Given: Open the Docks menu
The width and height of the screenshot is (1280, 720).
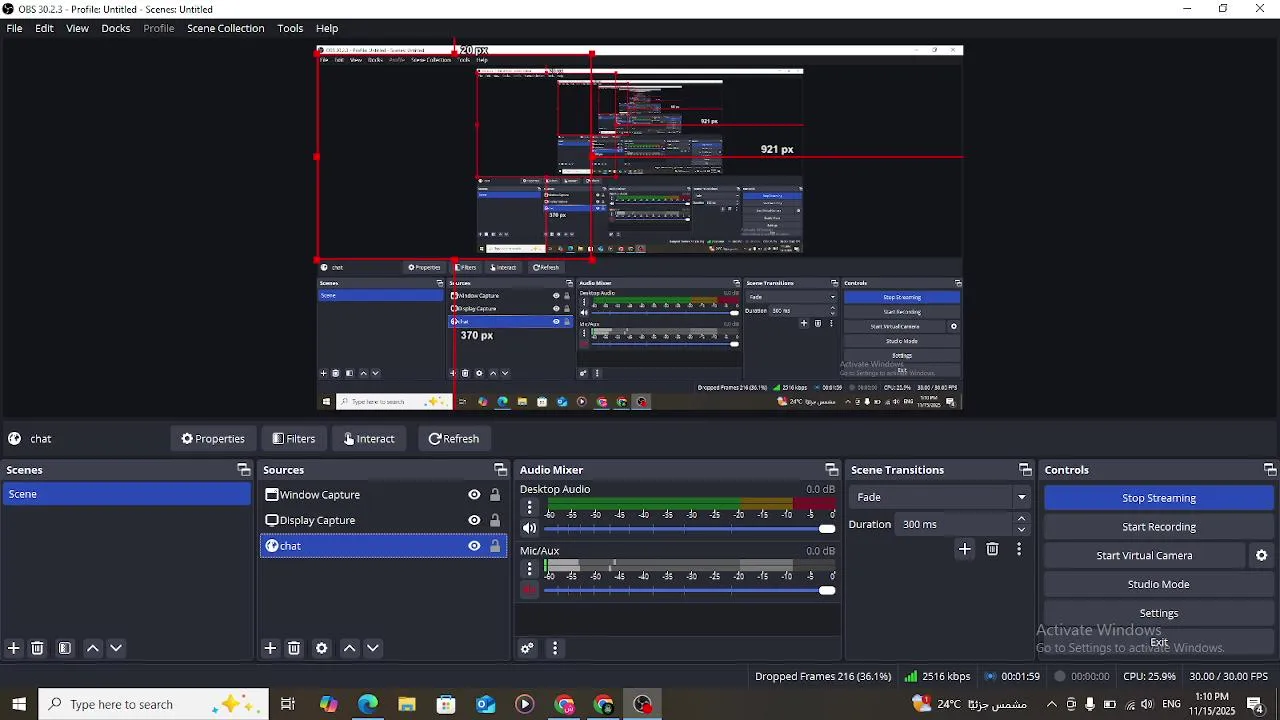Looking at the screenshot, I should point(116,28).
